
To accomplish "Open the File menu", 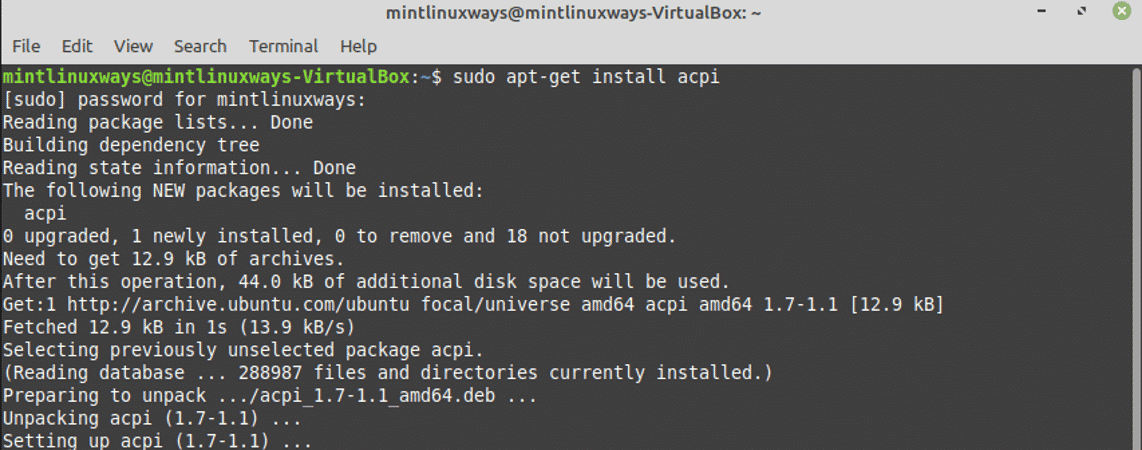I will 26,47.
